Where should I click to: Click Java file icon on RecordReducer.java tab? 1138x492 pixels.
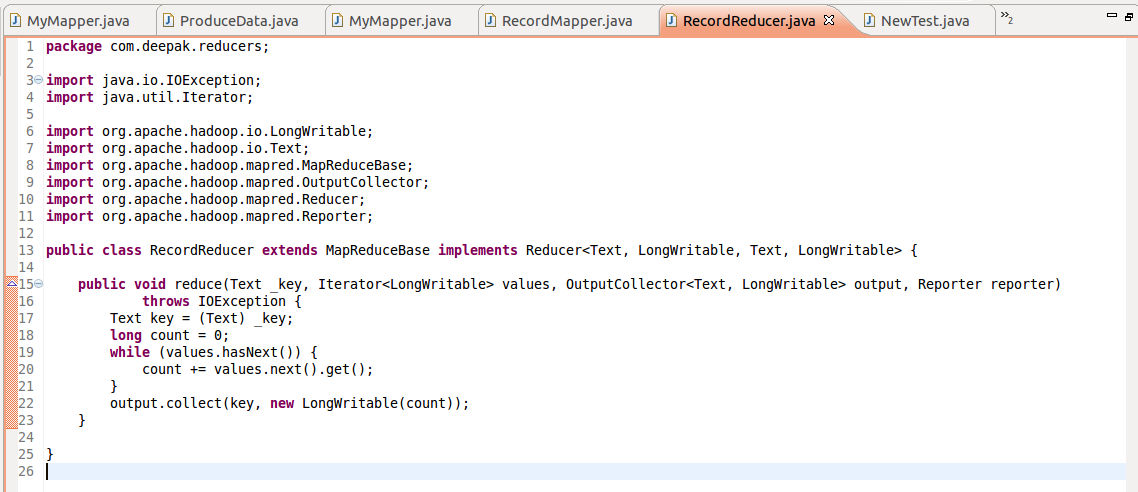pyautogui.click(x=672, y=20)
